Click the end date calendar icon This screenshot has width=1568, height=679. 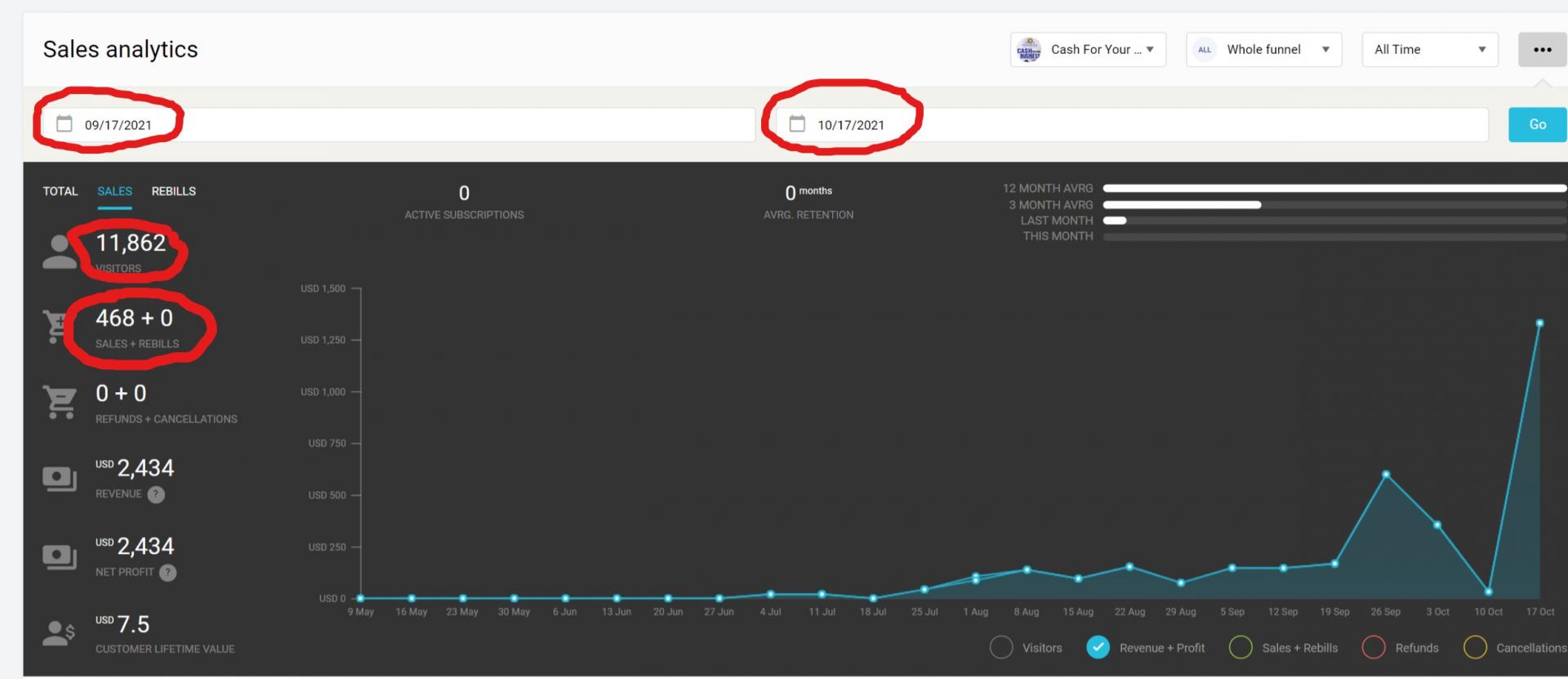pos(797,124)
